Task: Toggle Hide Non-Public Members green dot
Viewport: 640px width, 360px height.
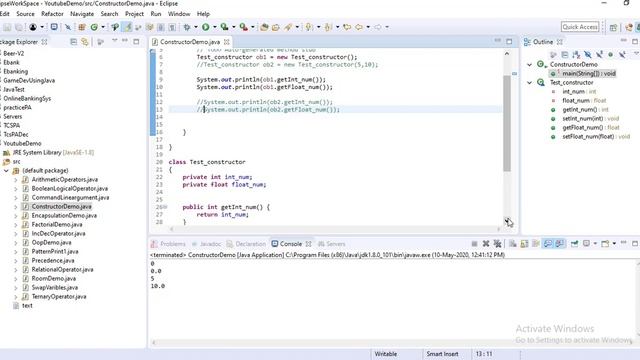Action: (x=611, y=54)
